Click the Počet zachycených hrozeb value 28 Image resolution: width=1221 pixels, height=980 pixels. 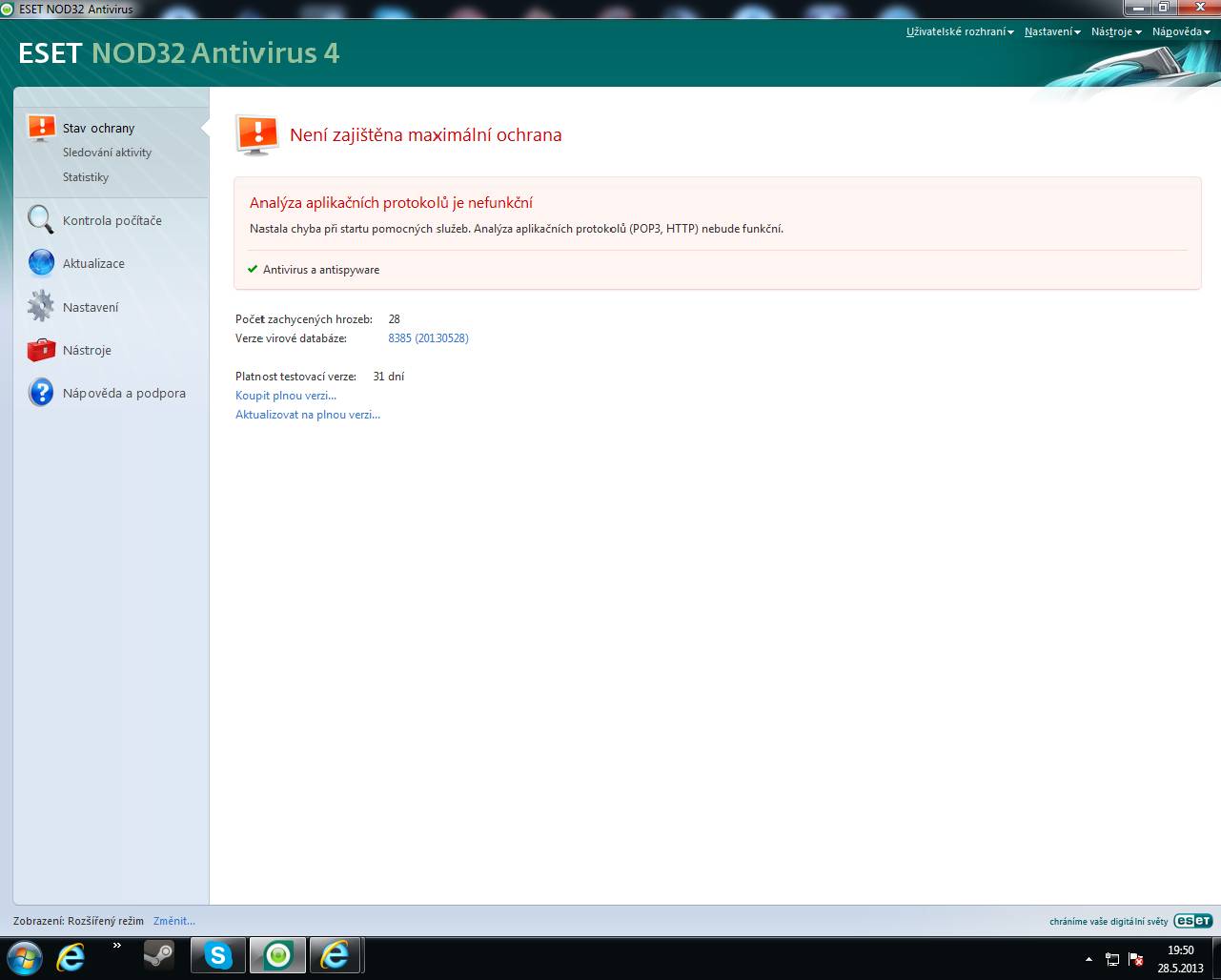pyautogui.click(x=394, y=319)
